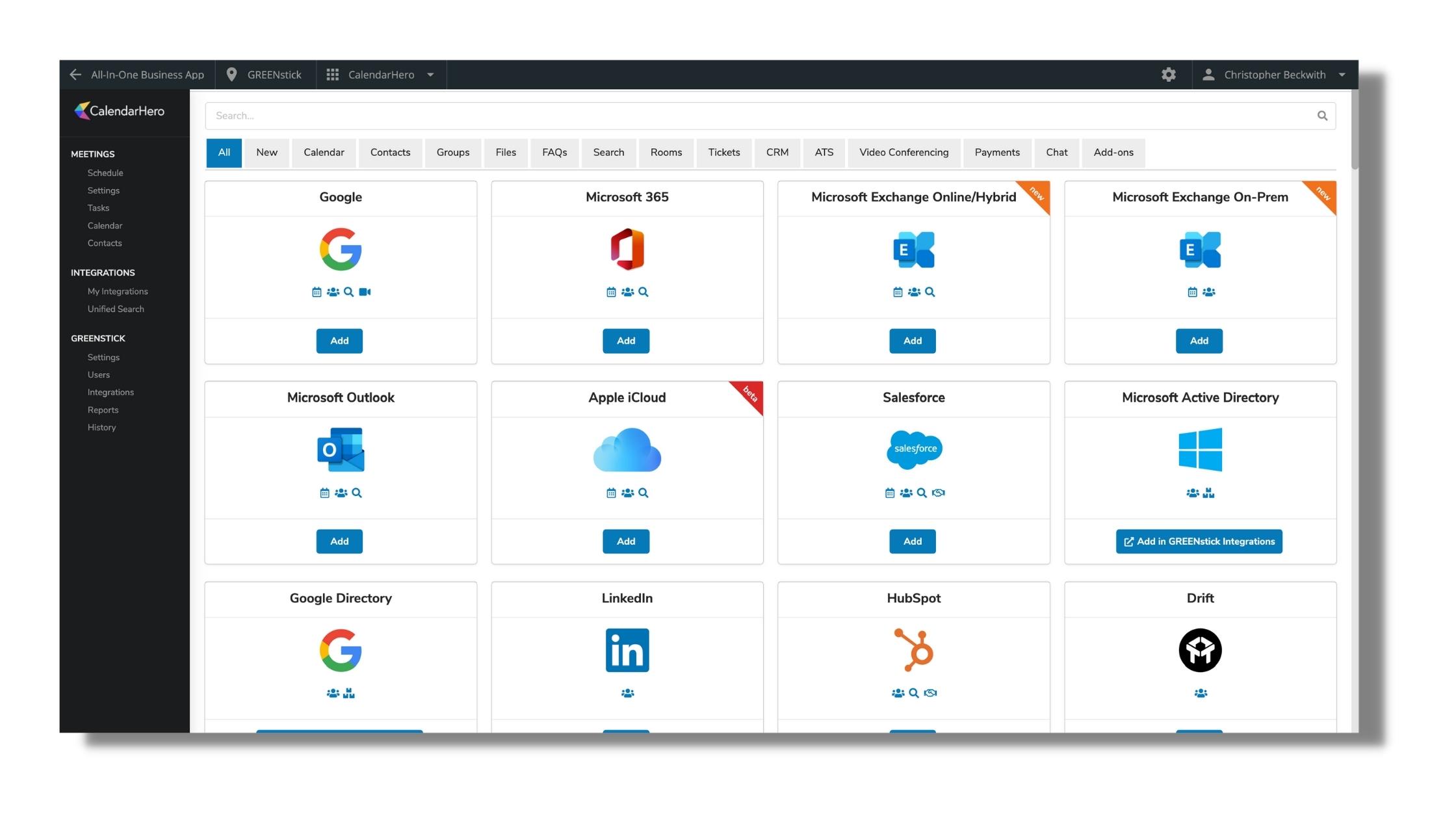Open Unified Search in sidebar
Screen dimensions: 1456x819
pyautogui.click(x=116, y=309)
